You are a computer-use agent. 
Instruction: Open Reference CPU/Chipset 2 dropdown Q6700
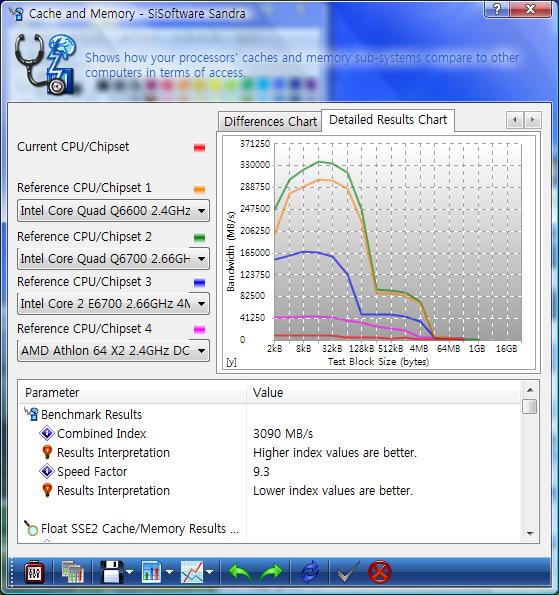[x=113, y=258]
